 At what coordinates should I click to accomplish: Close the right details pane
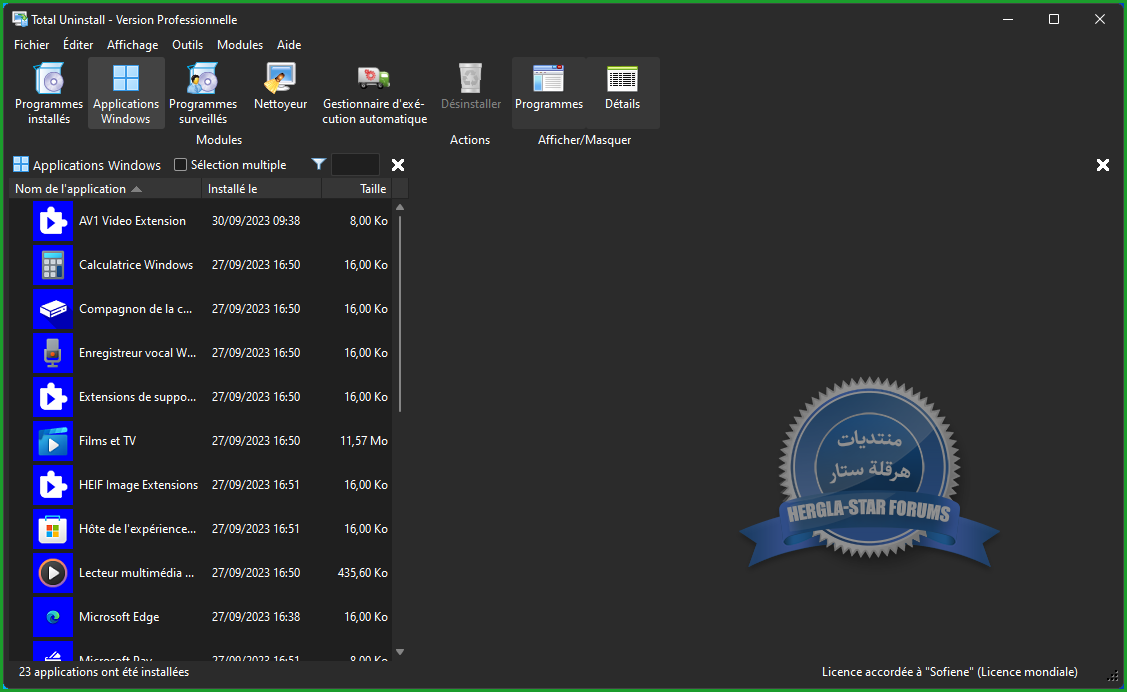[x=1103, y=165]
